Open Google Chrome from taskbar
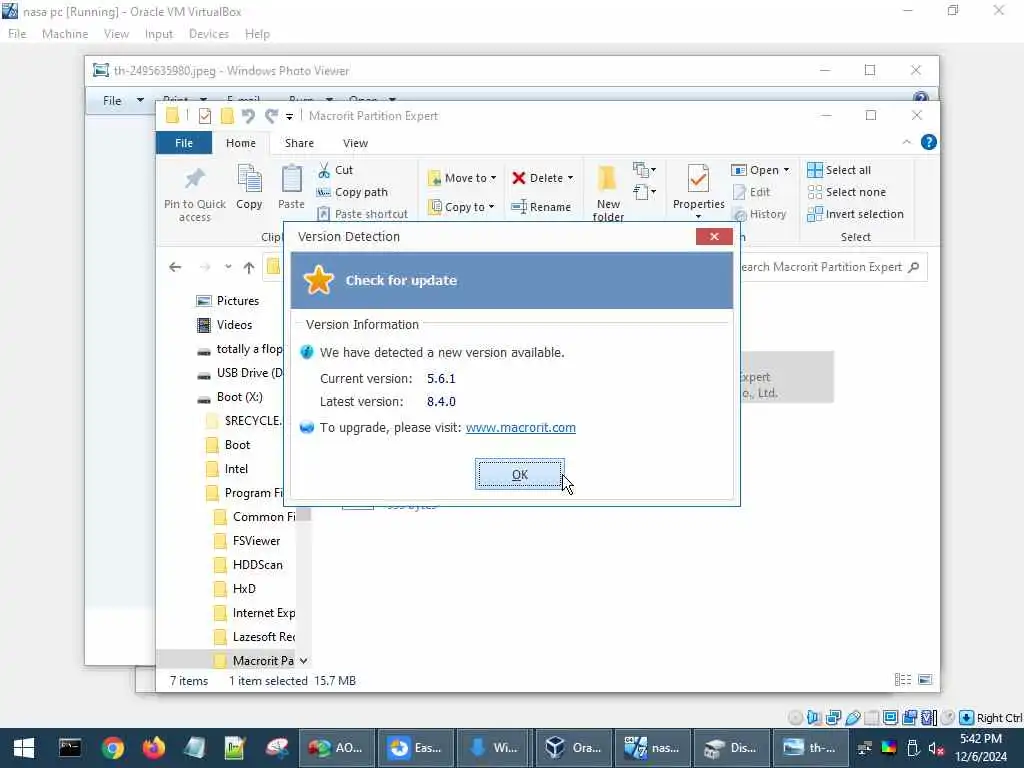The height and width of the screenshot is (768, 1024). (112, 748)
